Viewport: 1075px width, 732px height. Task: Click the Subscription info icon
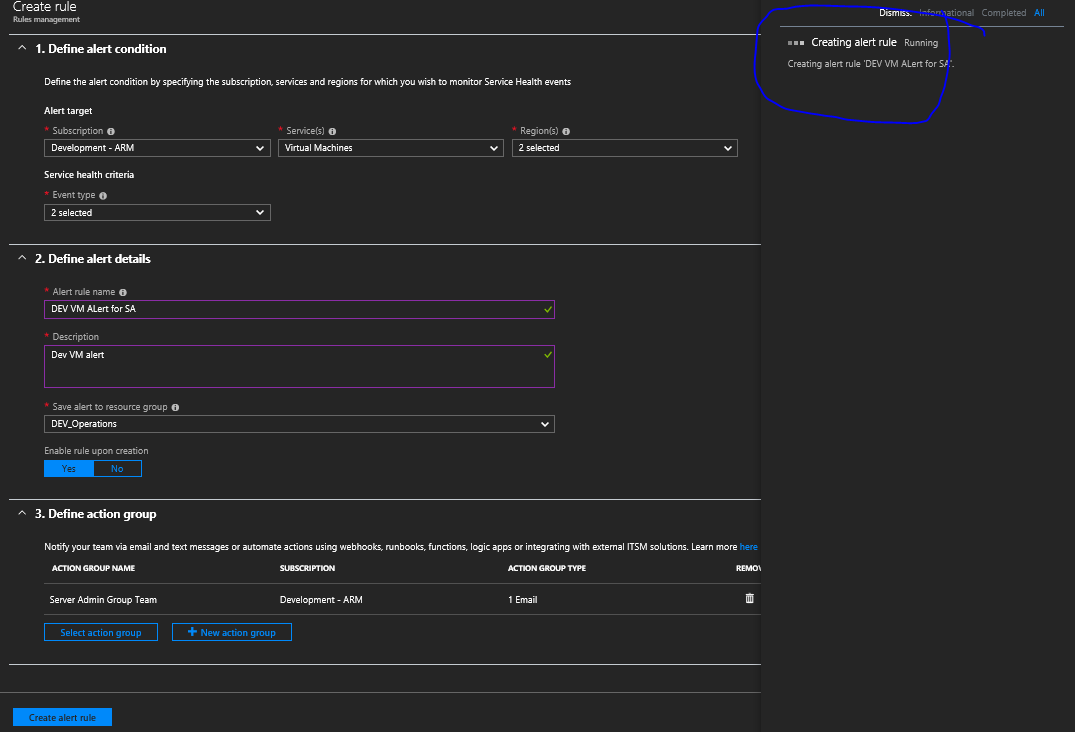click(111, 132)
